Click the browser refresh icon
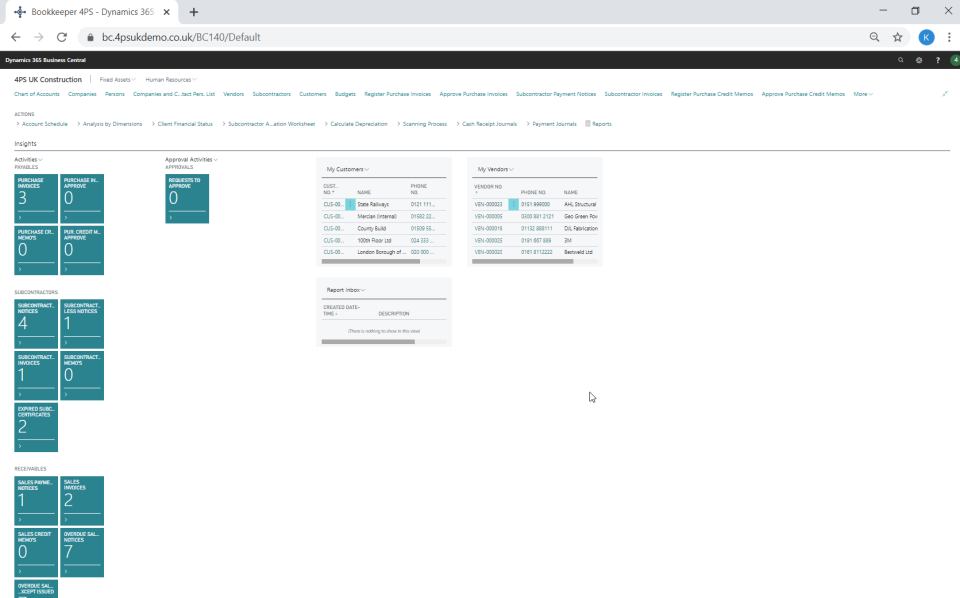Viewport: 960px width, 598px height. [62, 35]
